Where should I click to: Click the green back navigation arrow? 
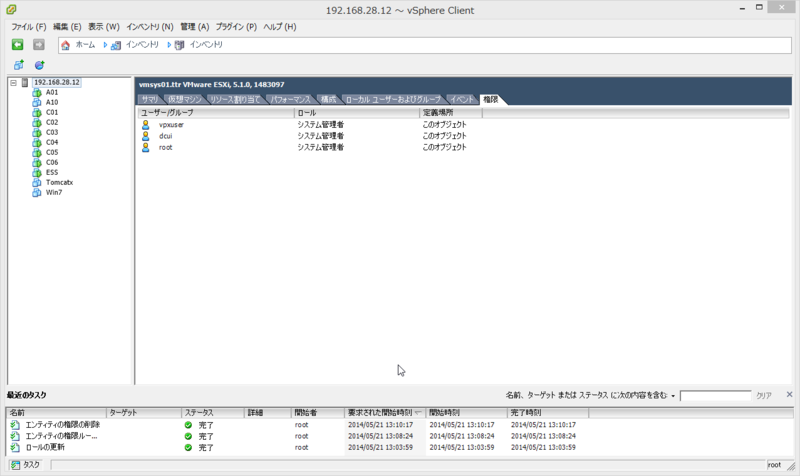click(x=17, y=45)
